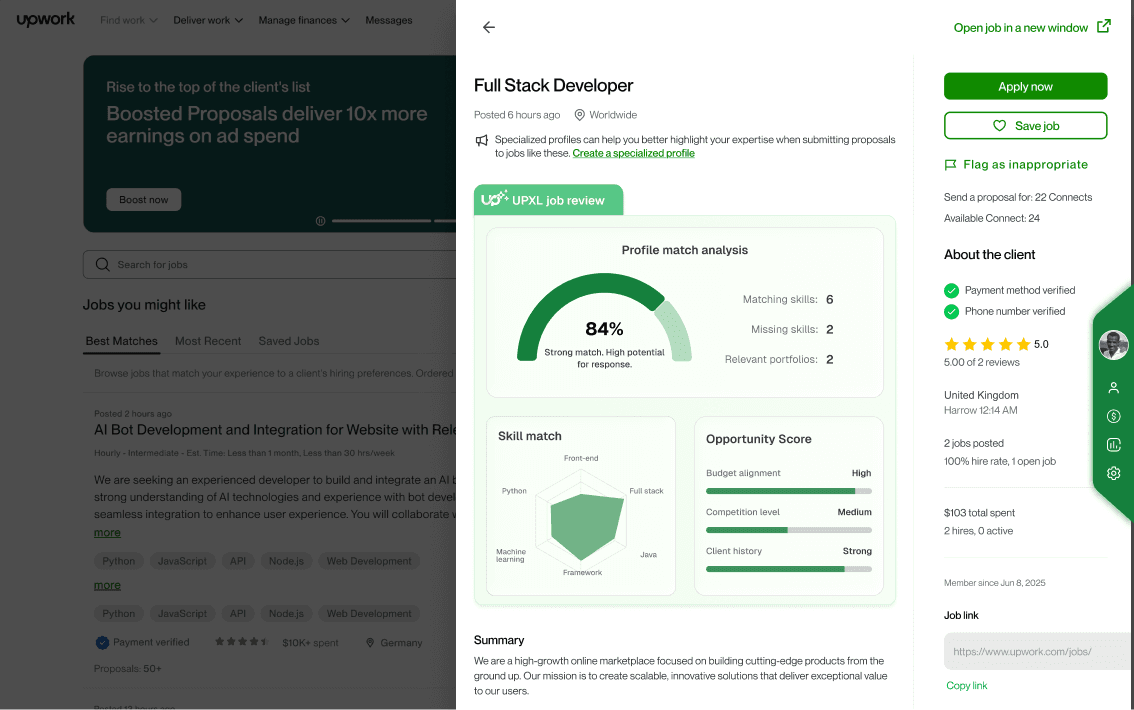Select the UPXL job review tab

tap(548, 200)
